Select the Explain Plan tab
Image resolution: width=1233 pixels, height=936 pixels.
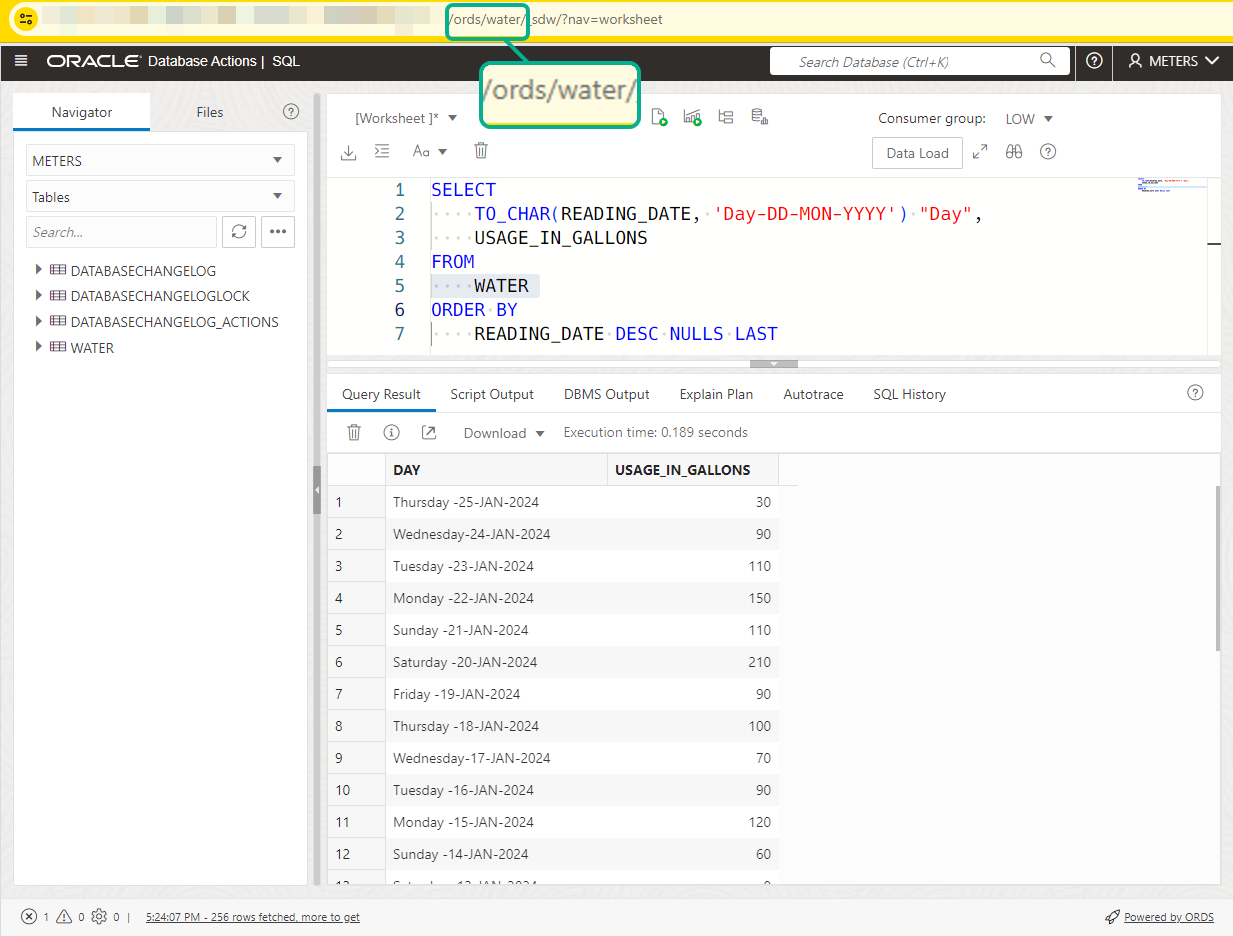pyautogui.click(x=716, y=394)
